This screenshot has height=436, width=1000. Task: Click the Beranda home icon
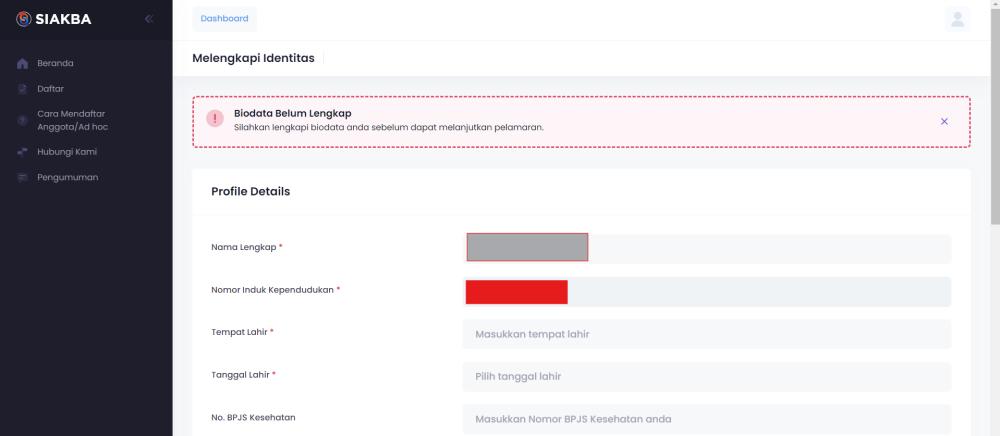(22, 64)
